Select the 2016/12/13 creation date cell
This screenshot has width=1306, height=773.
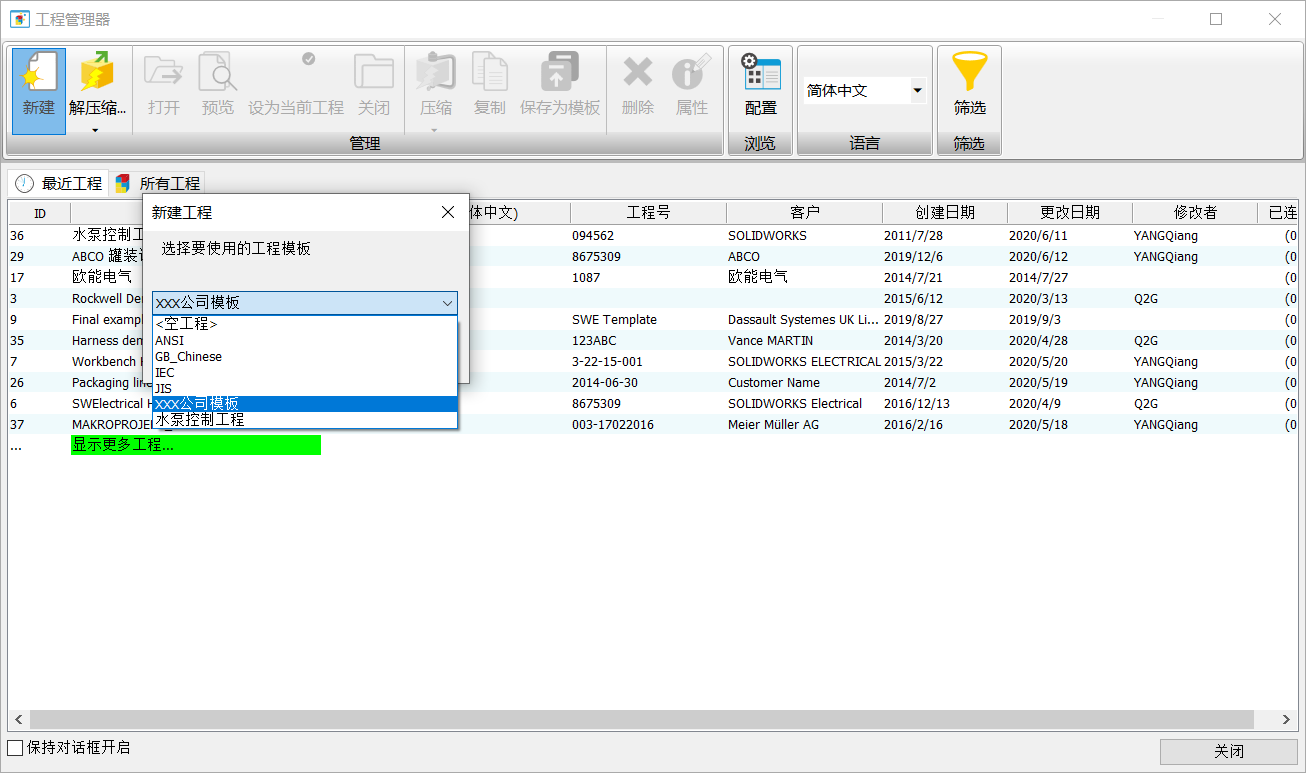pos(917,404)
